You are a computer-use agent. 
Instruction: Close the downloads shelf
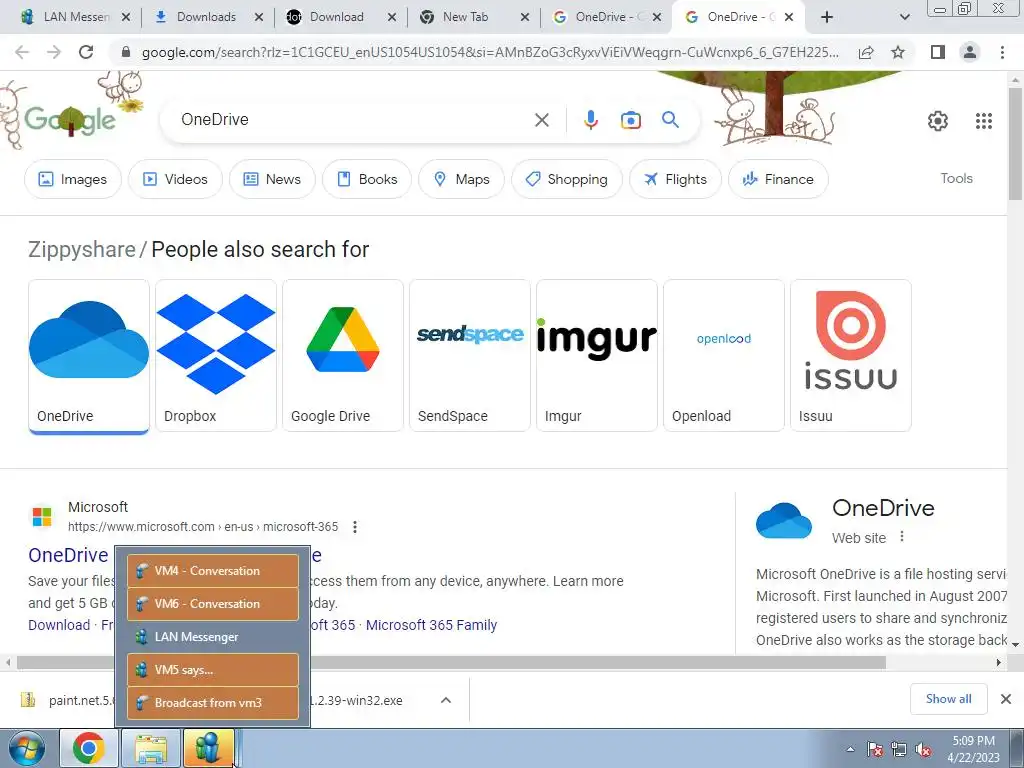click(1006, 699)
